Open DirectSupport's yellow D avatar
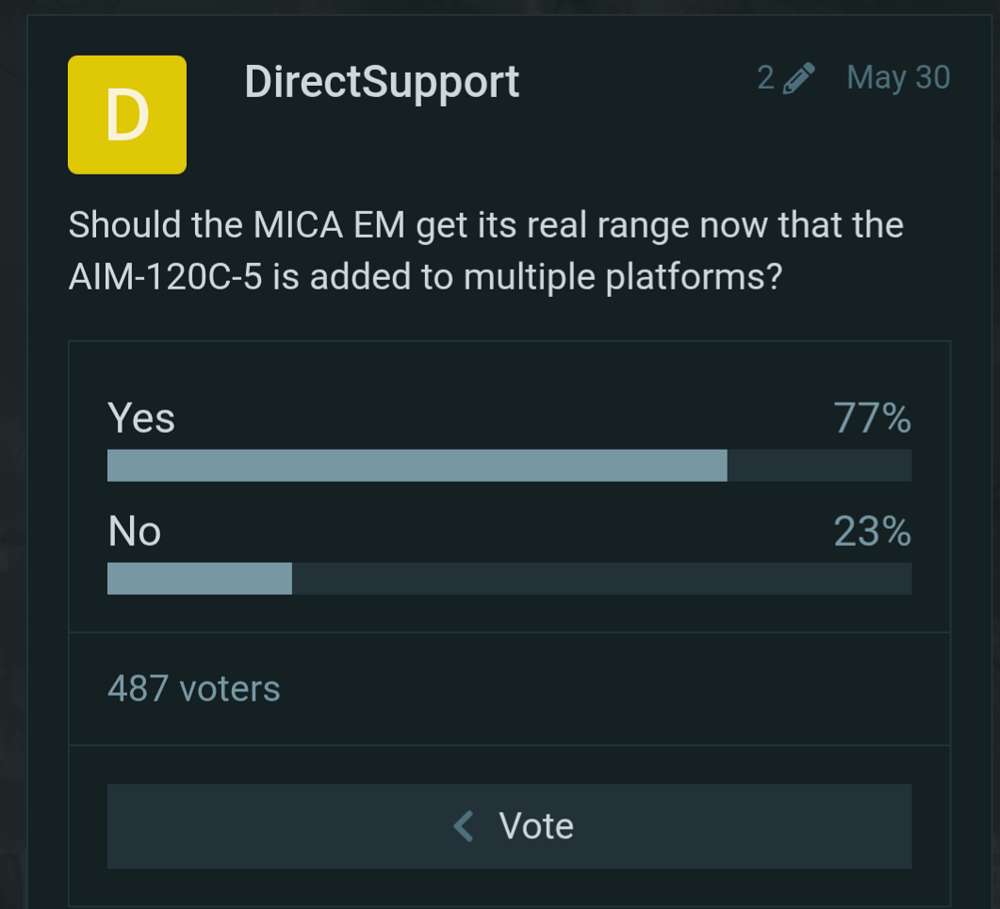The height and width of the screenshot is (909, 1000). [128, 115]
